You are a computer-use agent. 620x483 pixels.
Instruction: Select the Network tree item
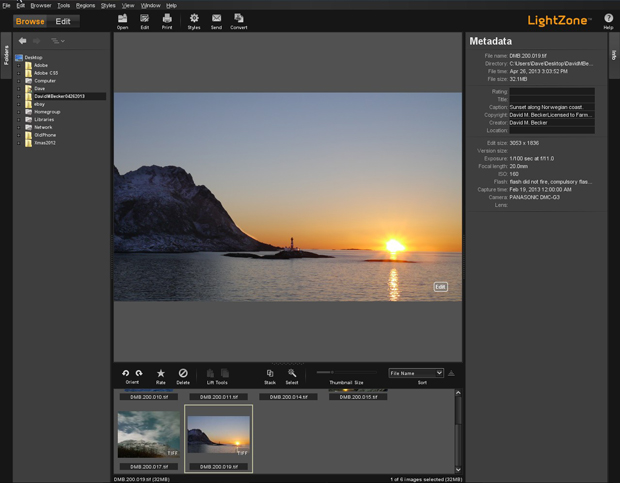[43, 127]
